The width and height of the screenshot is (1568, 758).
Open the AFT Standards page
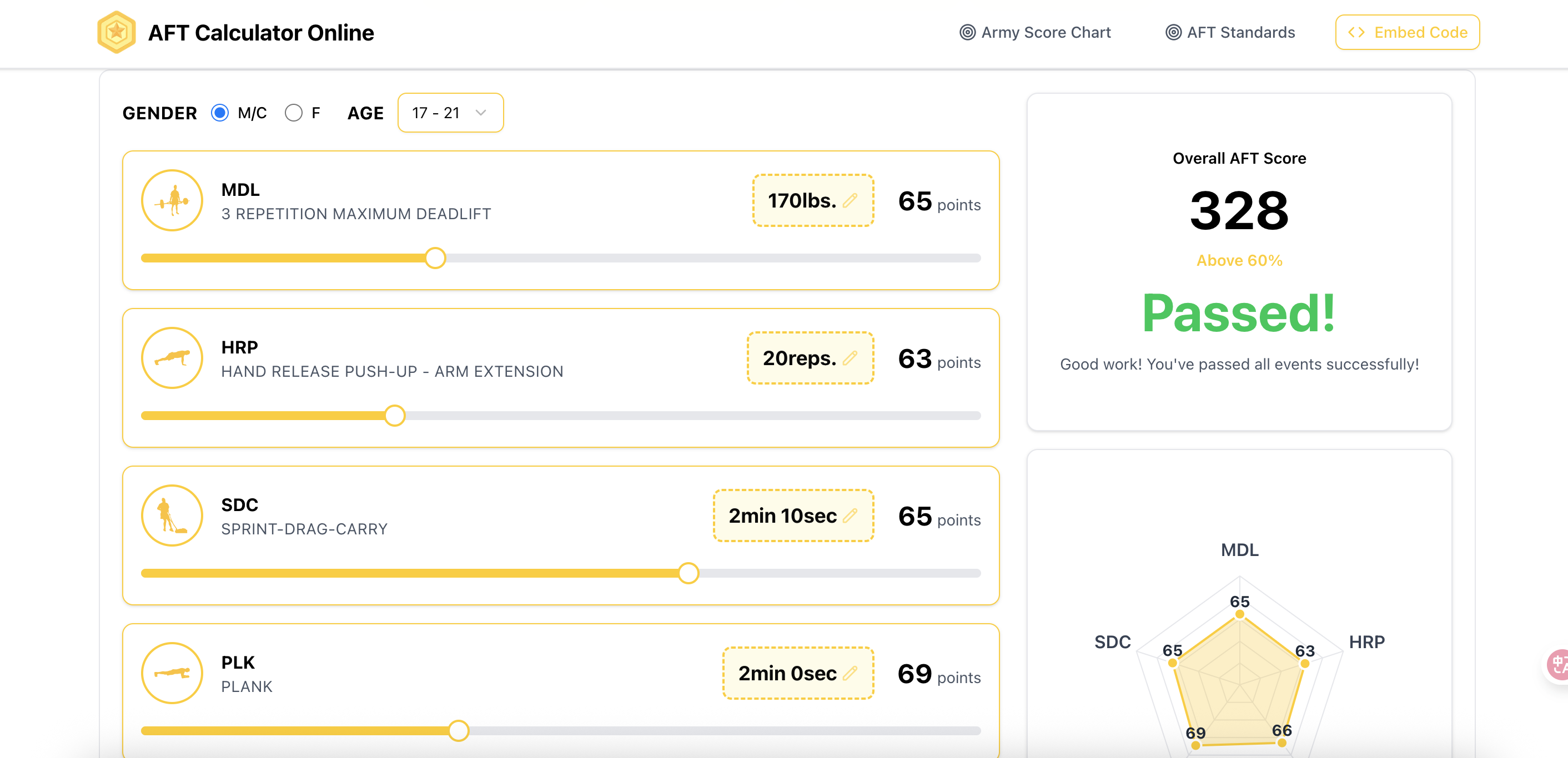1230,32
